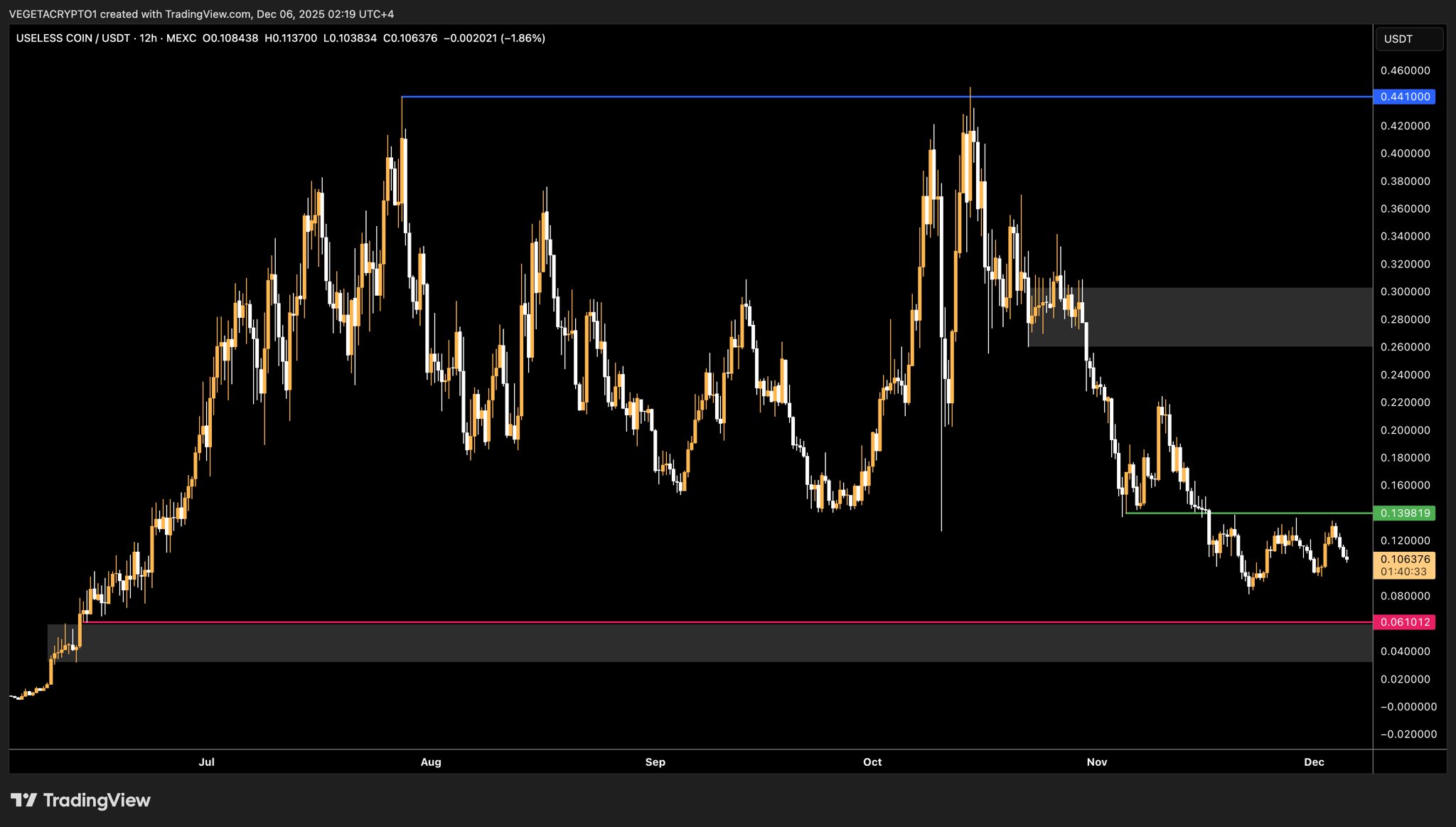Click the Jul label on time axis
1456x827 pixels.
pos(206,762)
